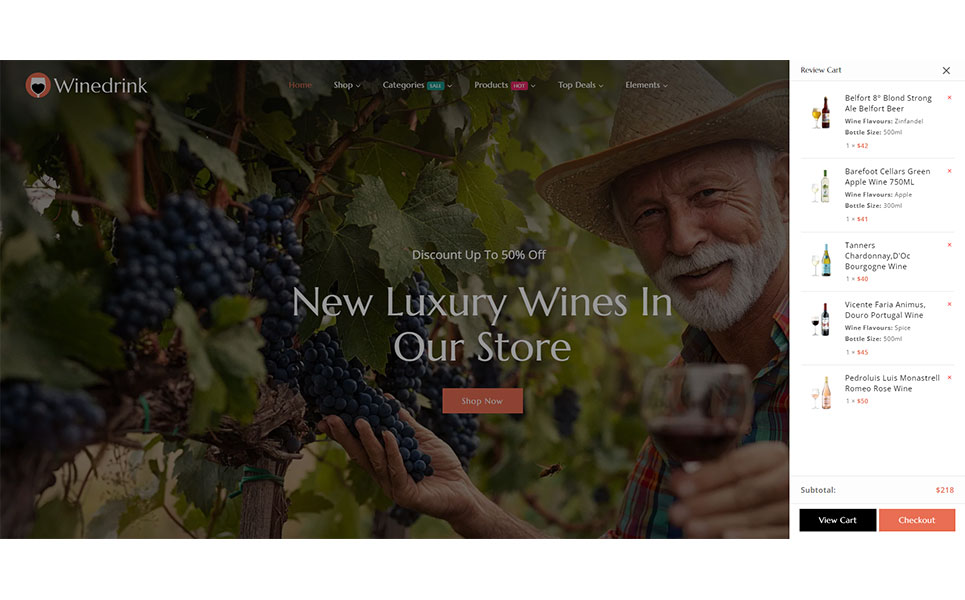Screen dimensions: 965x600
Task: Open the Elements menu
Action: pyautogui.click(x=646, y=85)
